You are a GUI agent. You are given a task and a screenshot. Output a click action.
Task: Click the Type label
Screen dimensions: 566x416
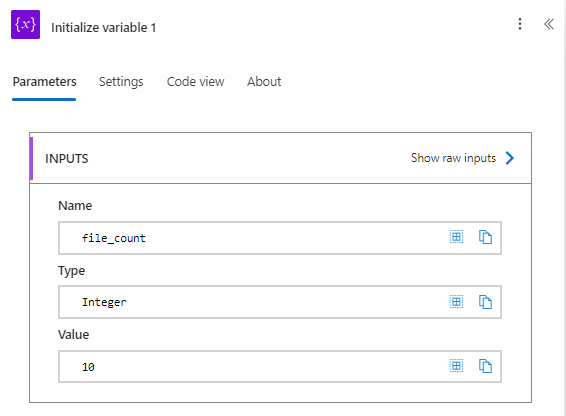pos(71,270)
